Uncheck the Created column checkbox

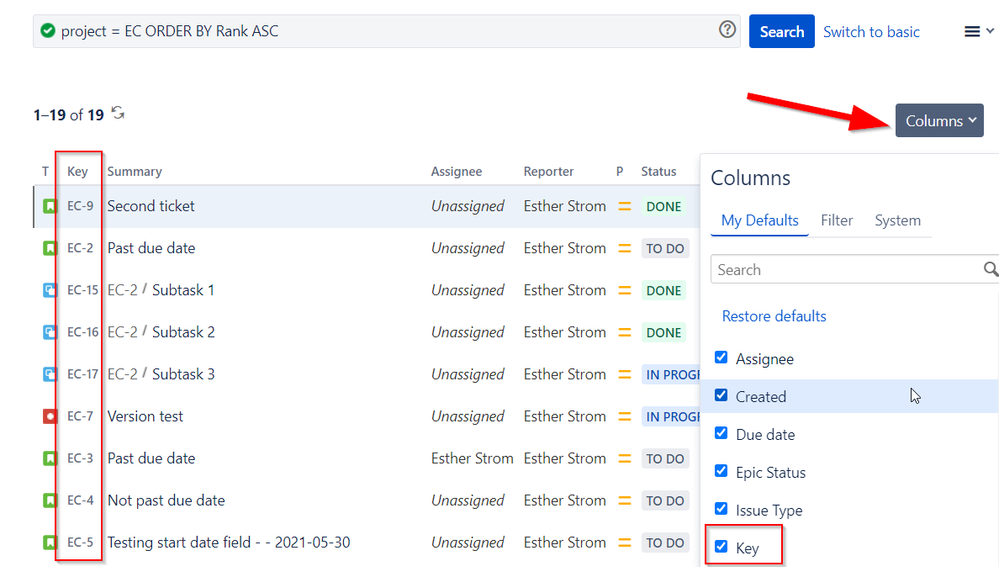click(721, 396)
